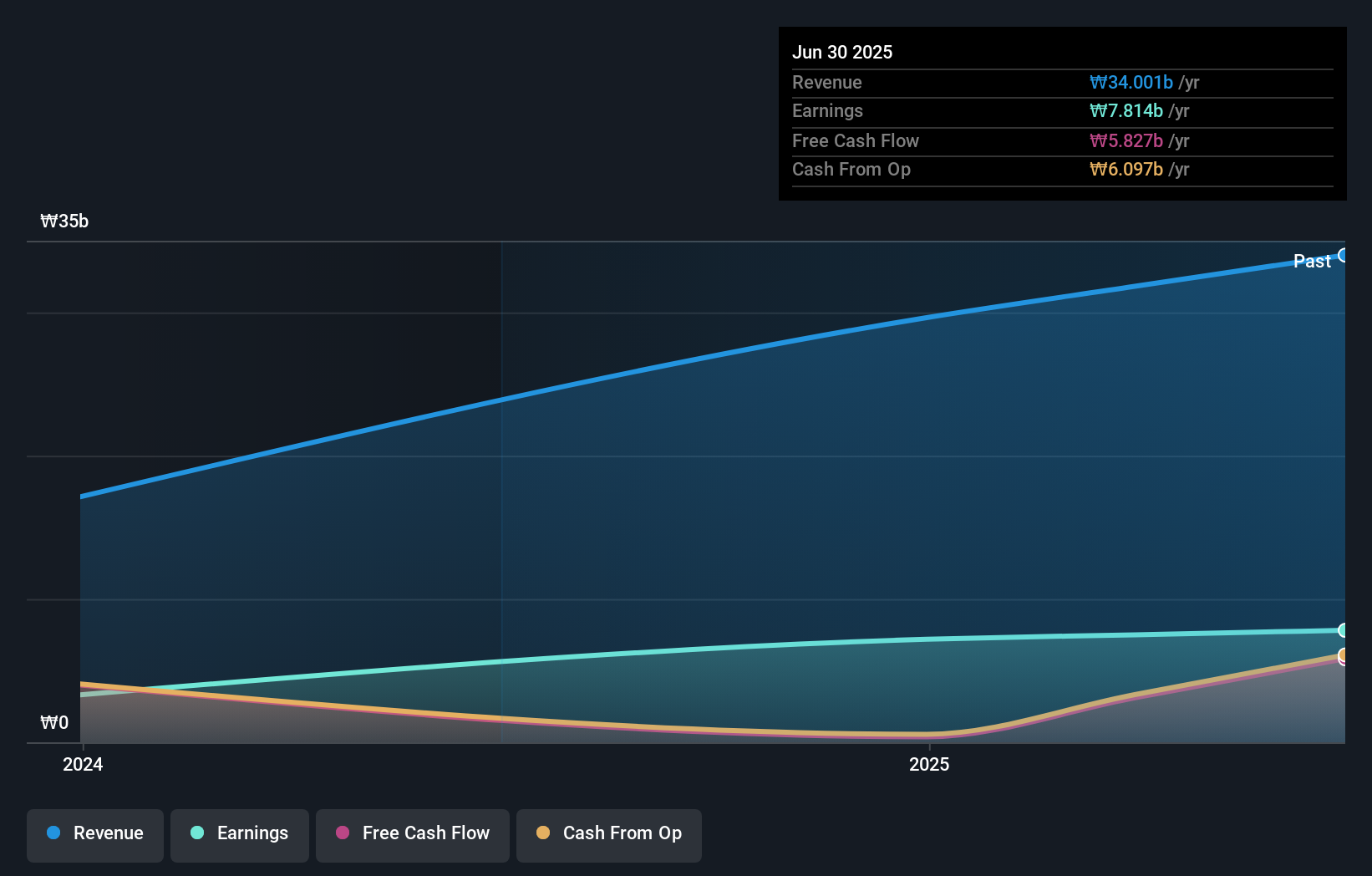Image resolution: width=1372 pixels, height=876 pixels.
Task: Click the Free Cash Flow legend button
Action: click(x=412, y=834)
